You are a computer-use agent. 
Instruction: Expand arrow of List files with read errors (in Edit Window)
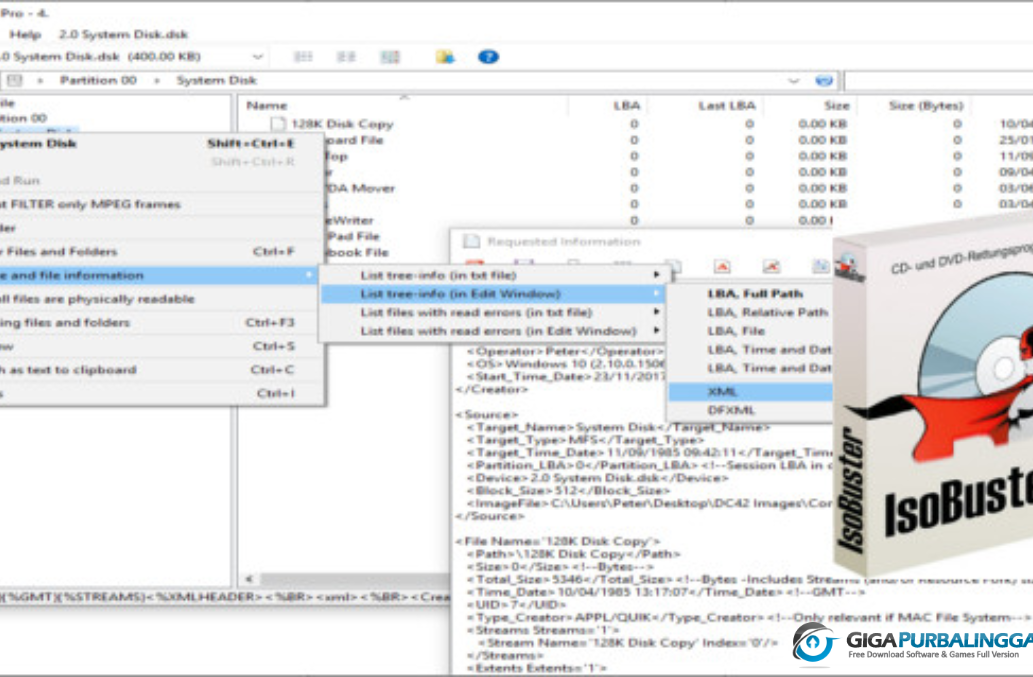click(x=656, y=331)
